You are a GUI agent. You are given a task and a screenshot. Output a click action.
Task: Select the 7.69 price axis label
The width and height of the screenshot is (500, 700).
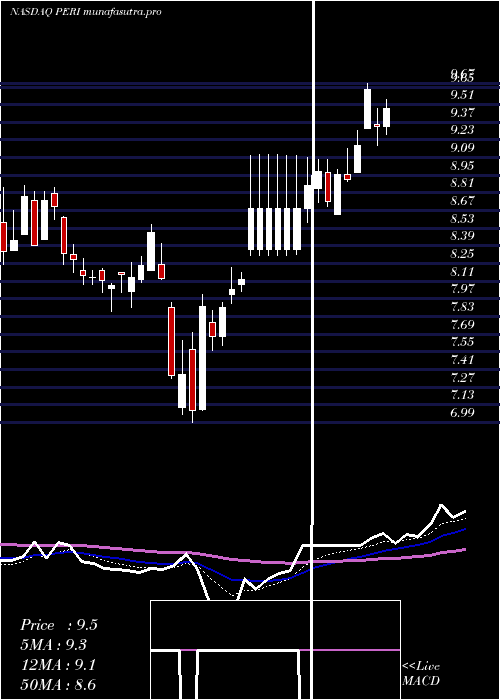tap(462, 325)
